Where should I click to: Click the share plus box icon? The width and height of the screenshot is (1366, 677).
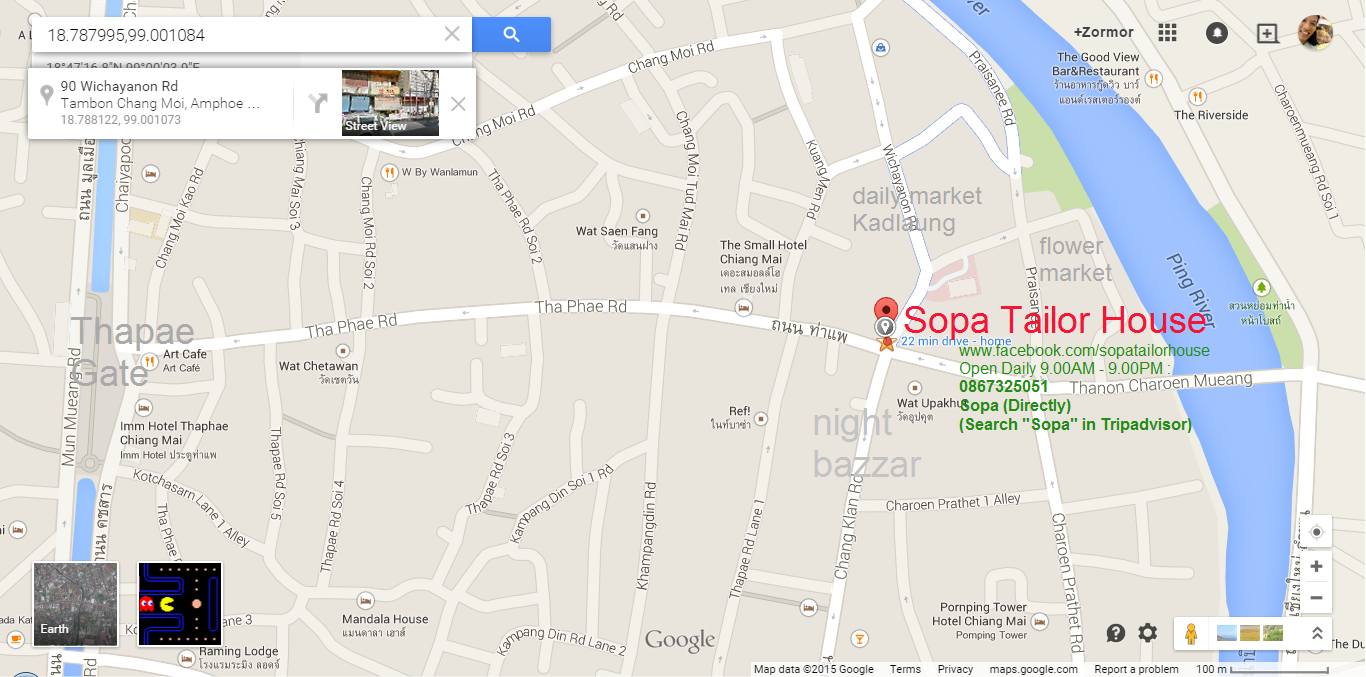(1267, 33)
